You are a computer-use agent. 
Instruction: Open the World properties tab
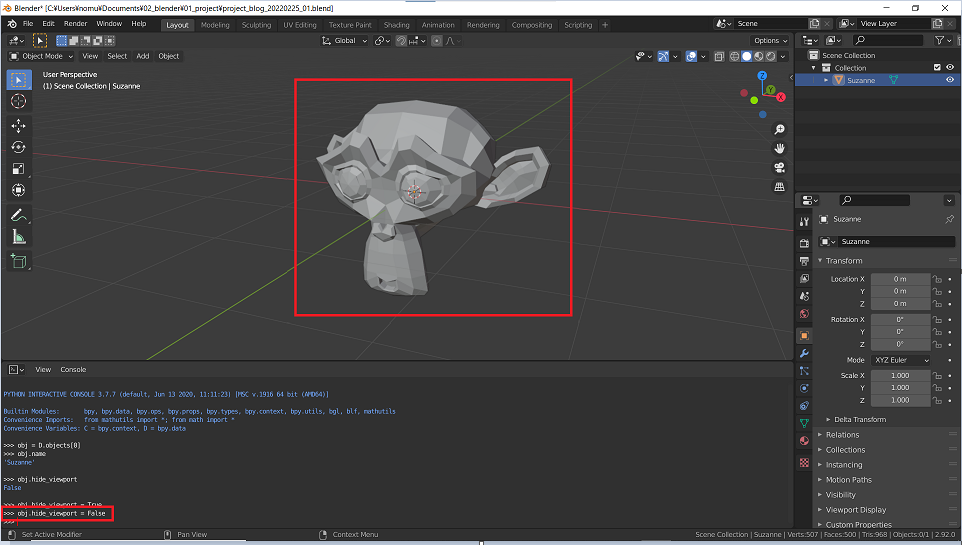click(x=804, y=314)
